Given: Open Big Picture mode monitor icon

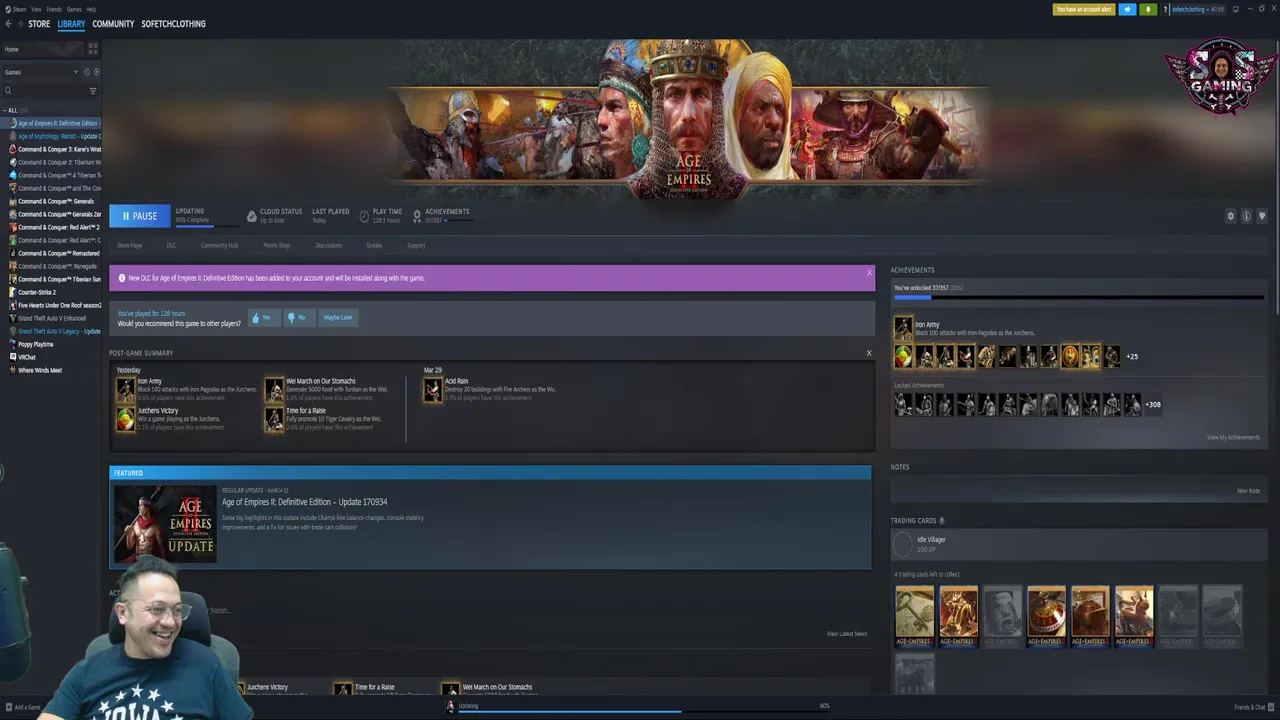Looking at the screenshot, I should pyautogui.click(x=1235, y=9).
